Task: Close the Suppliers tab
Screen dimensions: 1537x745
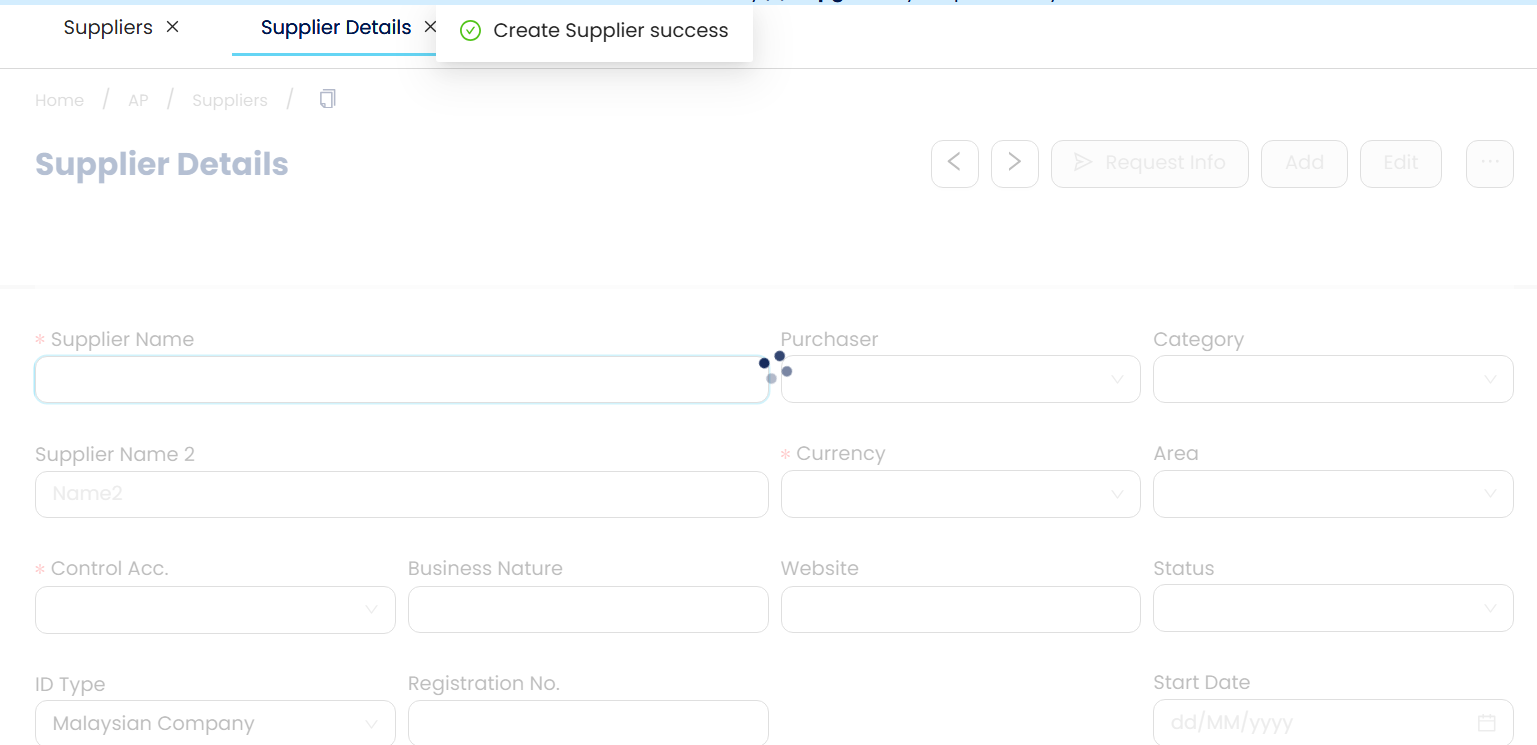Action: [173, 27]
